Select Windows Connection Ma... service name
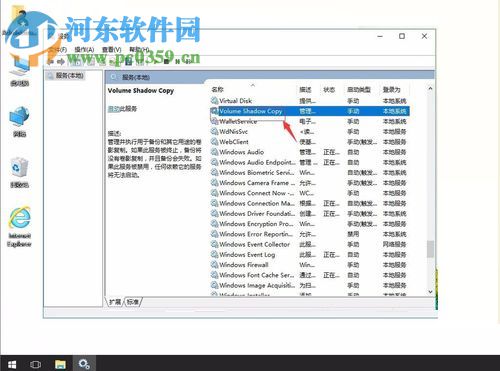Image resolution: width=500 pixels, height=371 pixels. (x=257, y=203)
